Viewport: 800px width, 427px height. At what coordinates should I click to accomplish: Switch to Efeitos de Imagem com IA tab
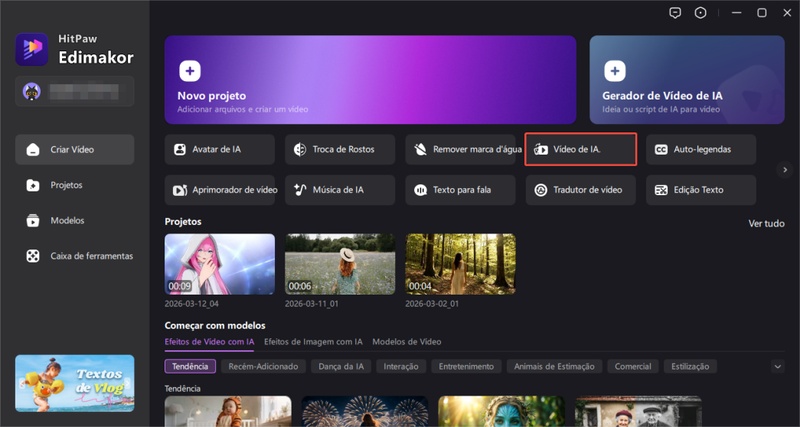tap(313, 341)
